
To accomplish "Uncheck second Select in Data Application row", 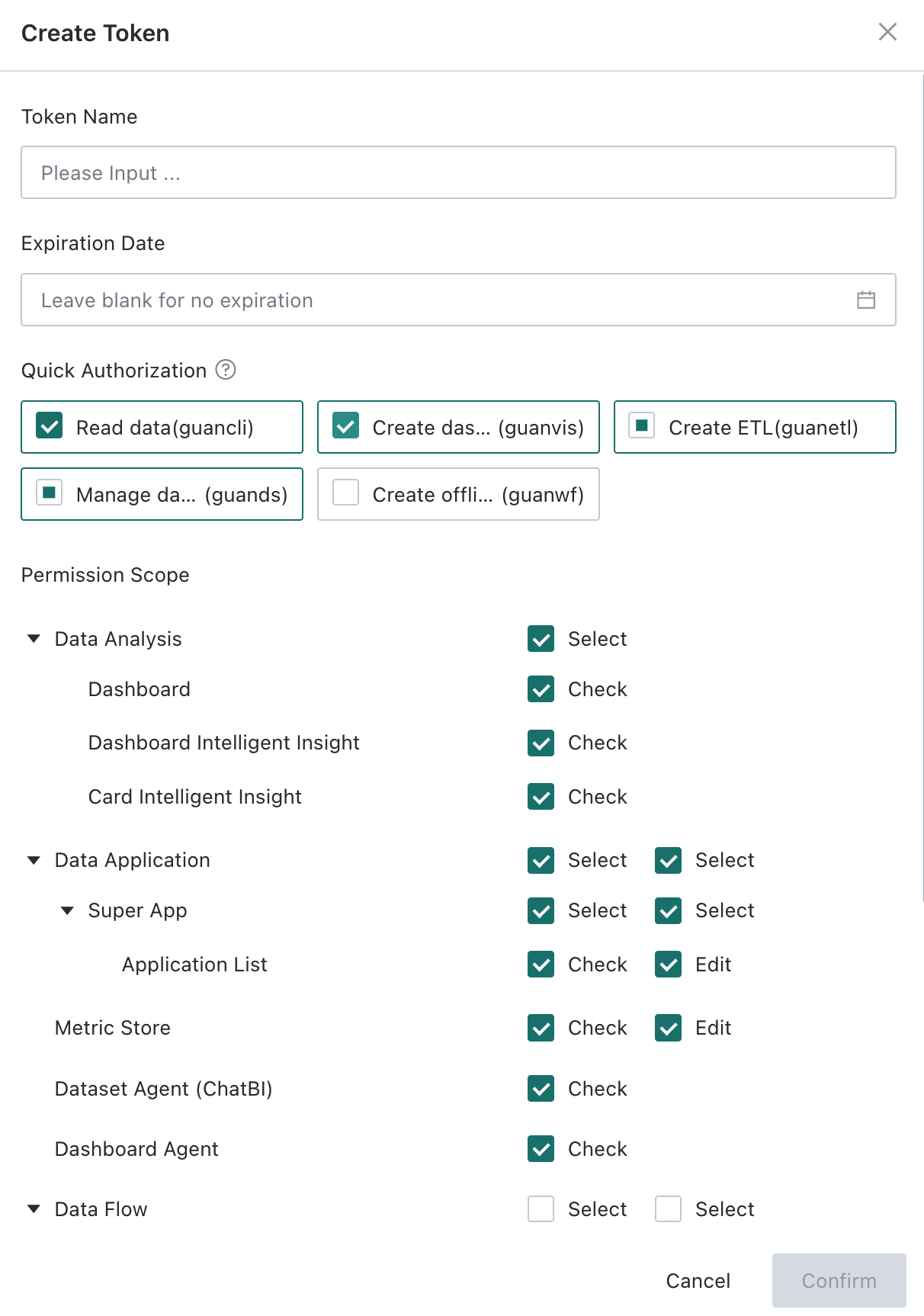I will tap(669, 860).
